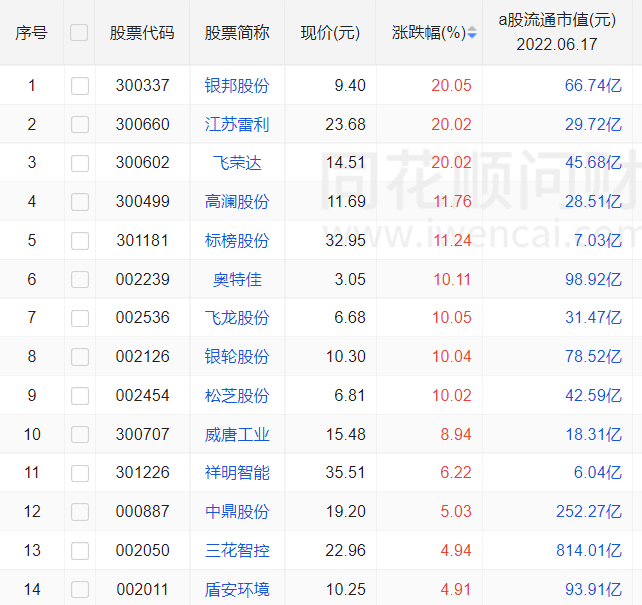Open market cap value 29.72亿
Viewport: 642px width, 605px height.
click(x=593, y=124)
